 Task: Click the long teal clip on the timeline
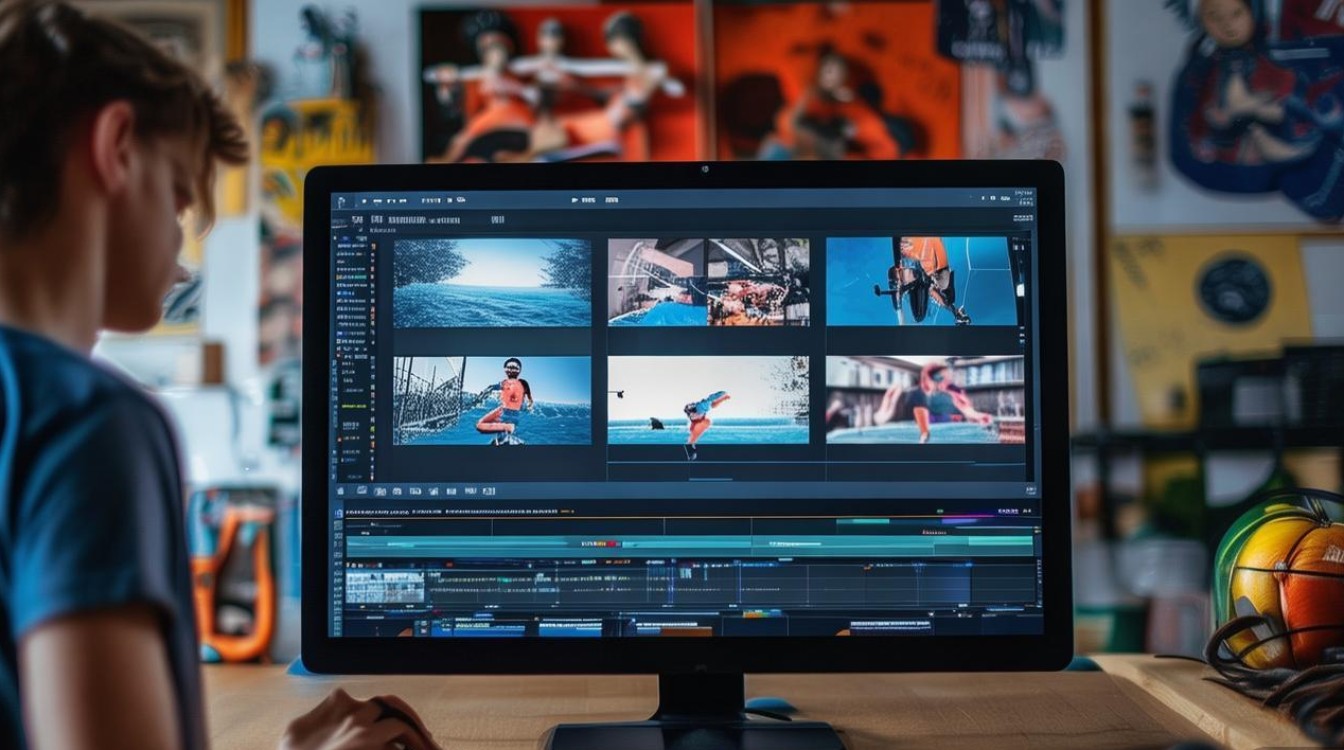coord(689,545)
